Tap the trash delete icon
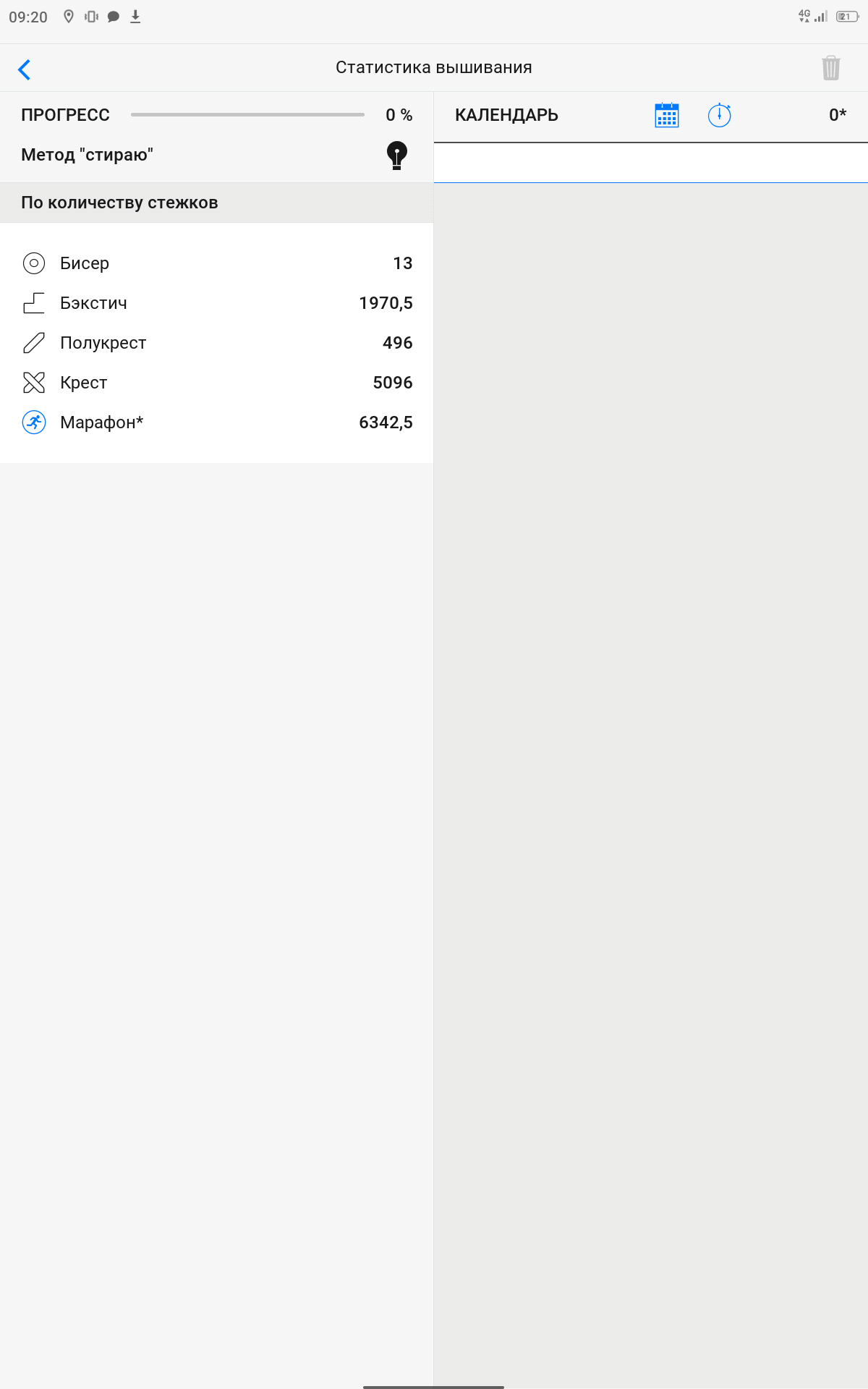The image size is (868, 1389). [830, 68]
